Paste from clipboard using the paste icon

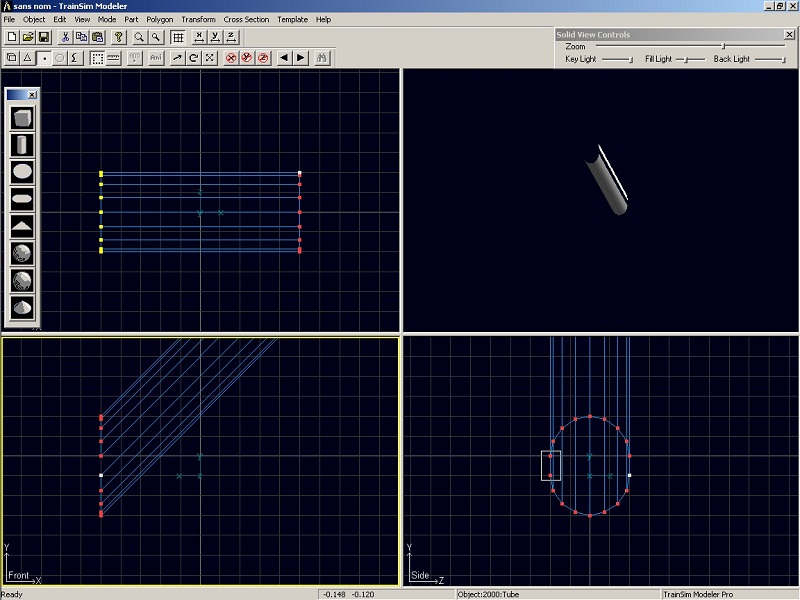(x=97, y=37)
